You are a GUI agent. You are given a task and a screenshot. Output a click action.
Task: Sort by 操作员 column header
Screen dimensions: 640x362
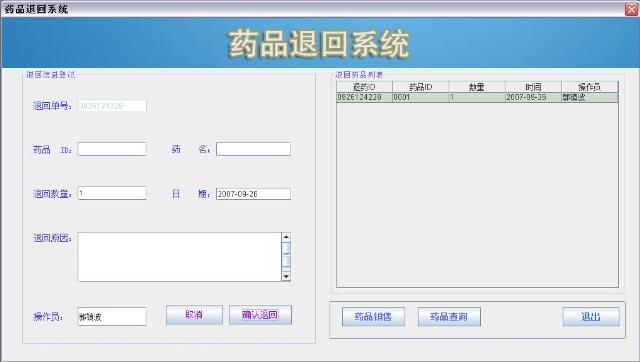(590, 87)
